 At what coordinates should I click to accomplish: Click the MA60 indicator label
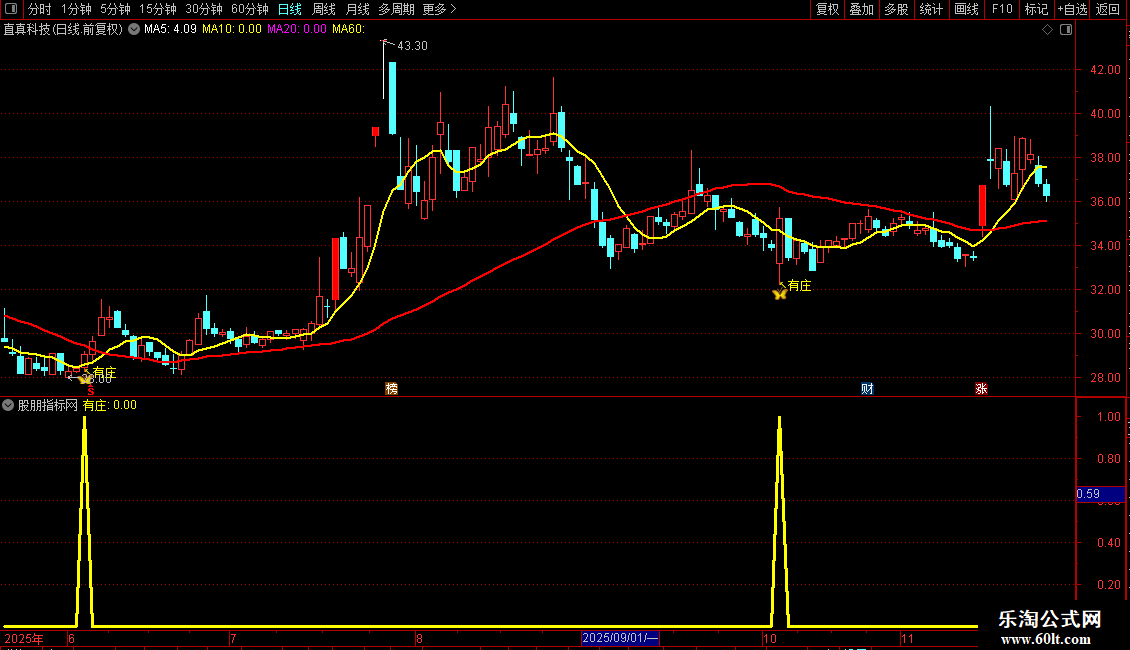click(348, 29)
